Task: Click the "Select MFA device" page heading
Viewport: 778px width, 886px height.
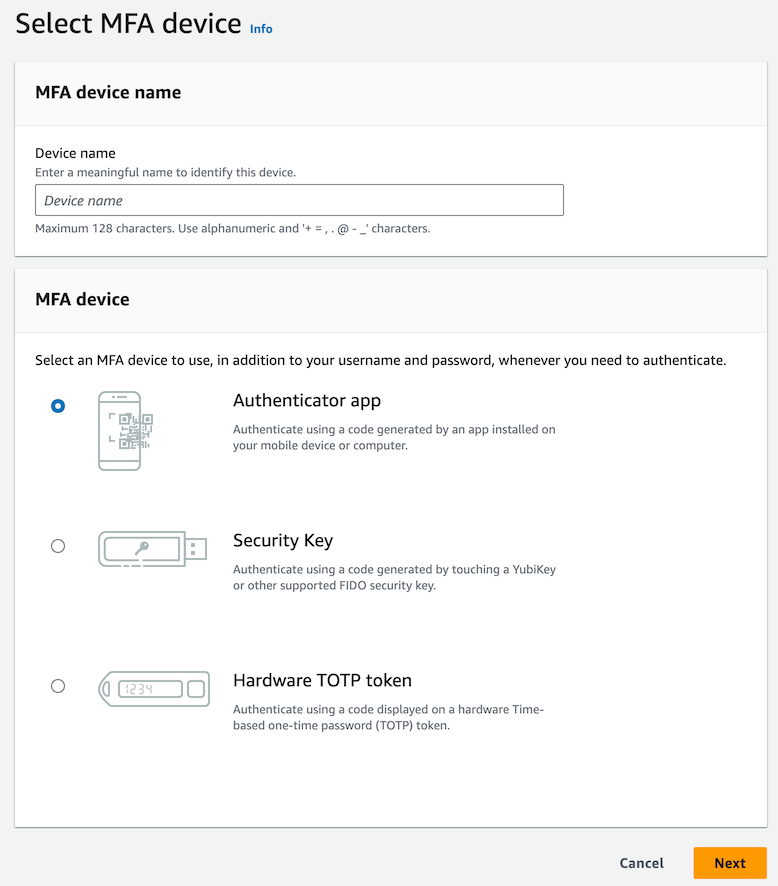Action: pyautogui.click(x=128, y=24)
